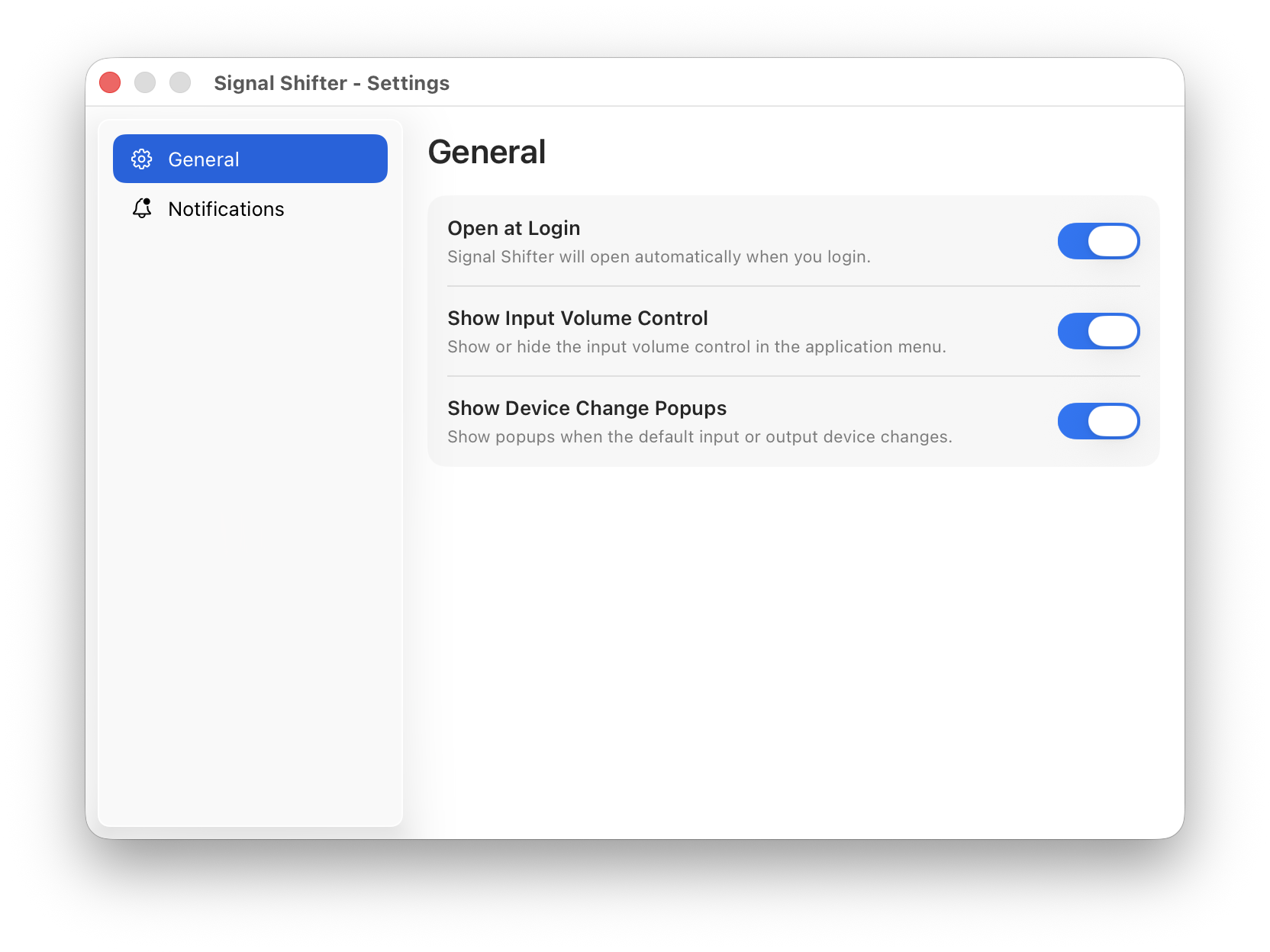
Task: Click the green zoom window button
Action: pyautogui.click(x=180, y=82)
